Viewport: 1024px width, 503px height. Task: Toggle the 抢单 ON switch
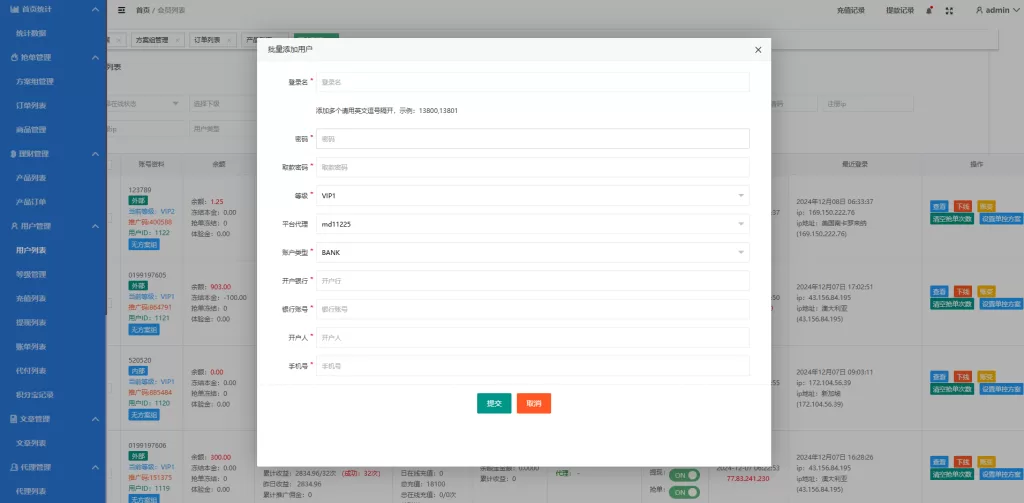point(684,492)
